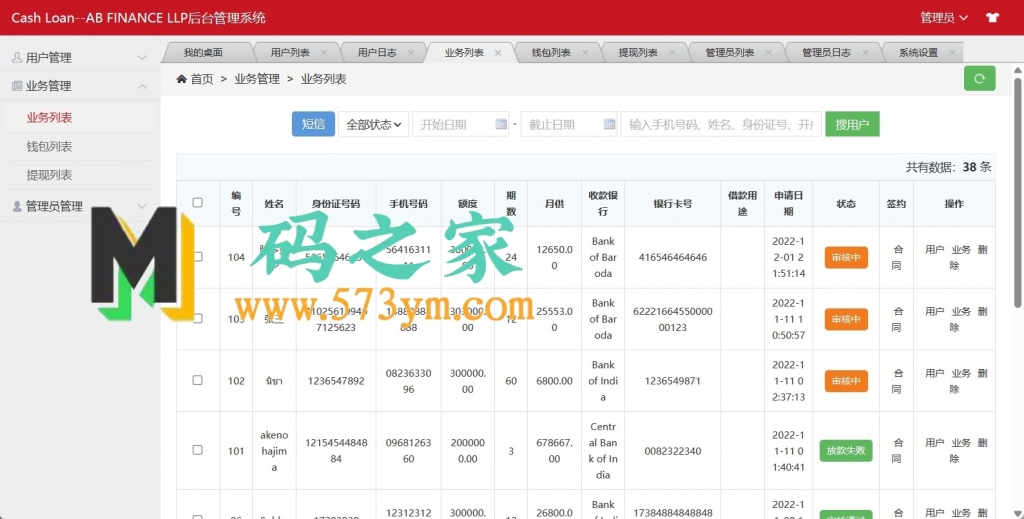
Task: Switch to the 用户日志 tab
Action: pos(377,53)
